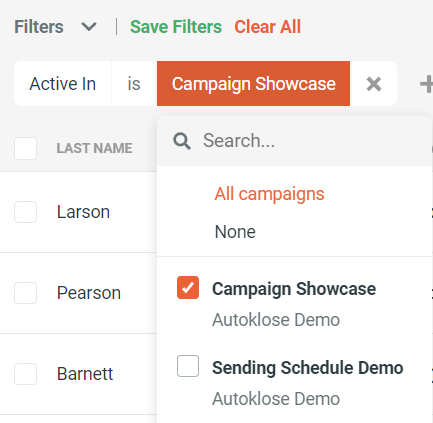Tick the select-all checkbox beside Last Name

[26, 148]
